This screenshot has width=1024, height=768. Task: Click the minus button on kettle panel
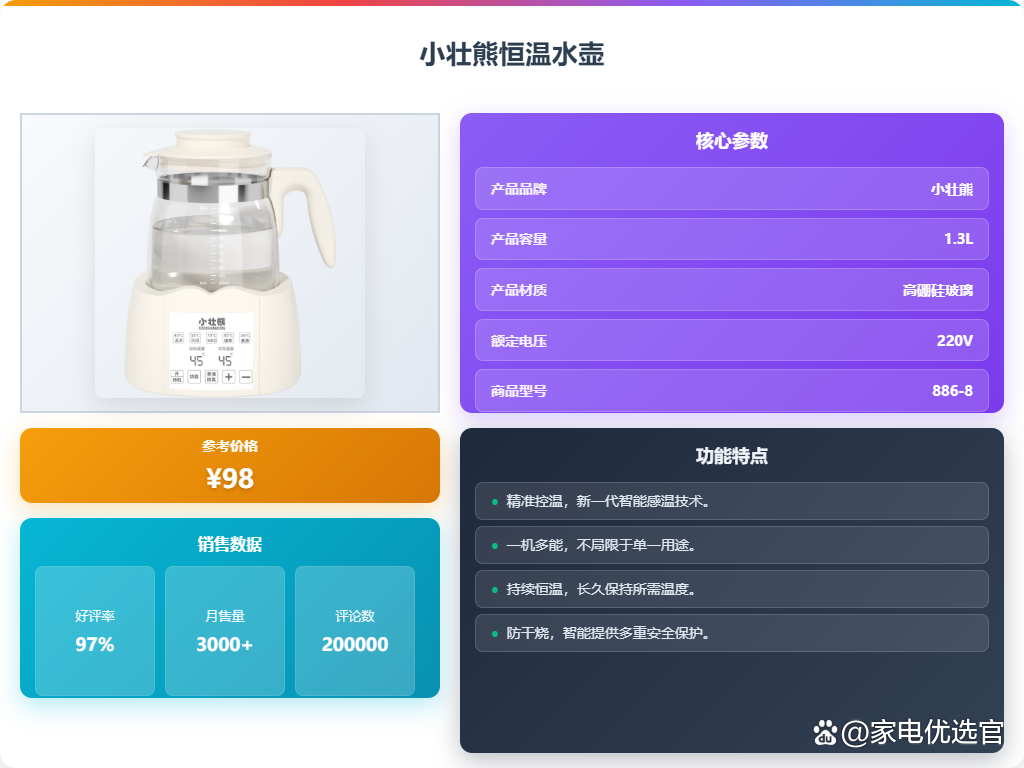(246, 377)
